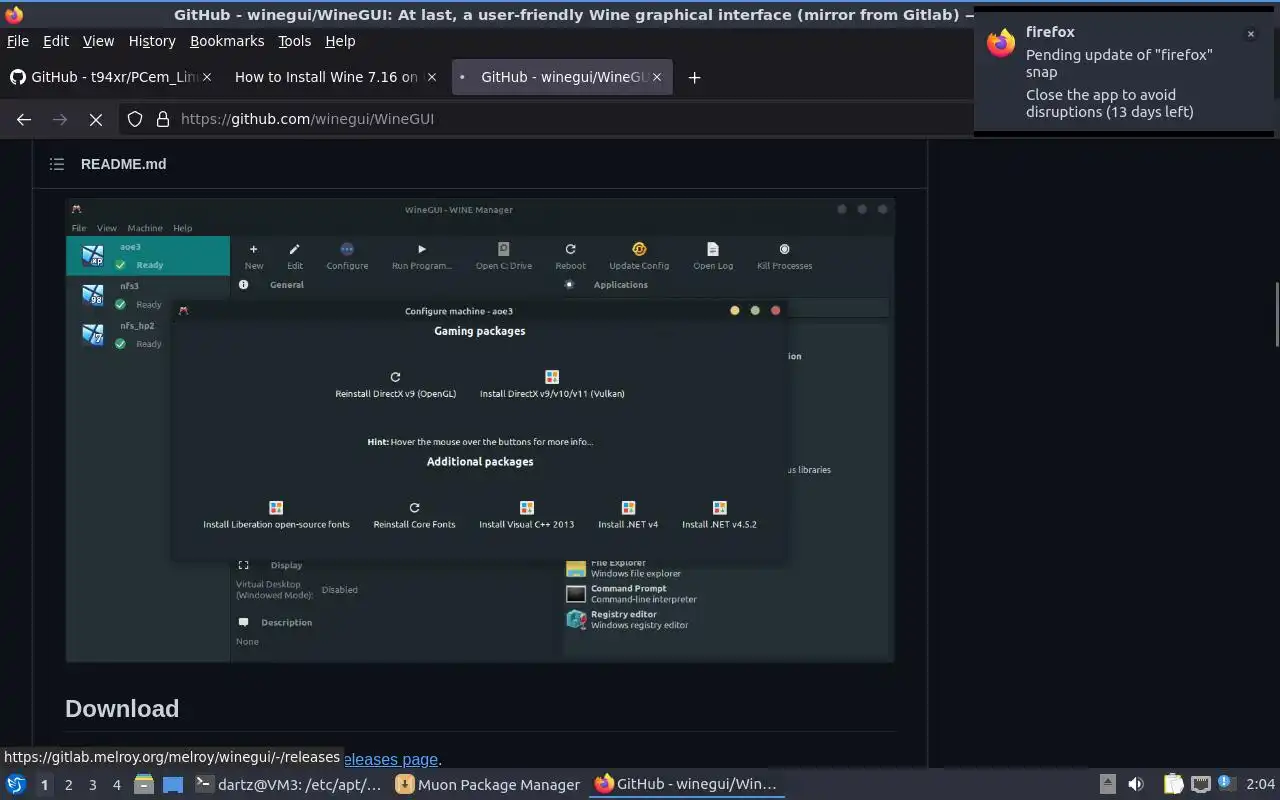The width and height of the screenshot is (1280, 800).
Task: Switch to Muon Package Manager window
Action: click(488, 785)
